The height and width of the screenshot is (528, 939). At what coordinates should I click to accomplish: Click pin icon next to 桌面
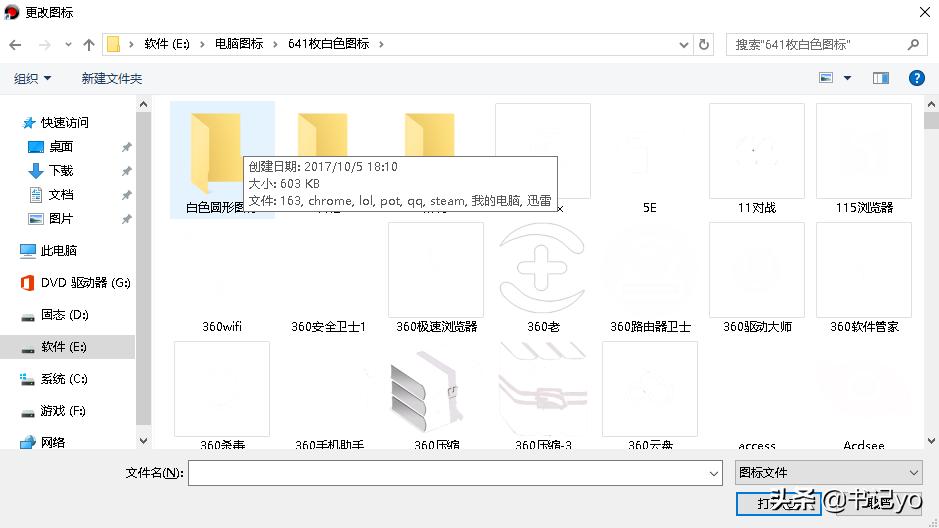click(126, 147)
